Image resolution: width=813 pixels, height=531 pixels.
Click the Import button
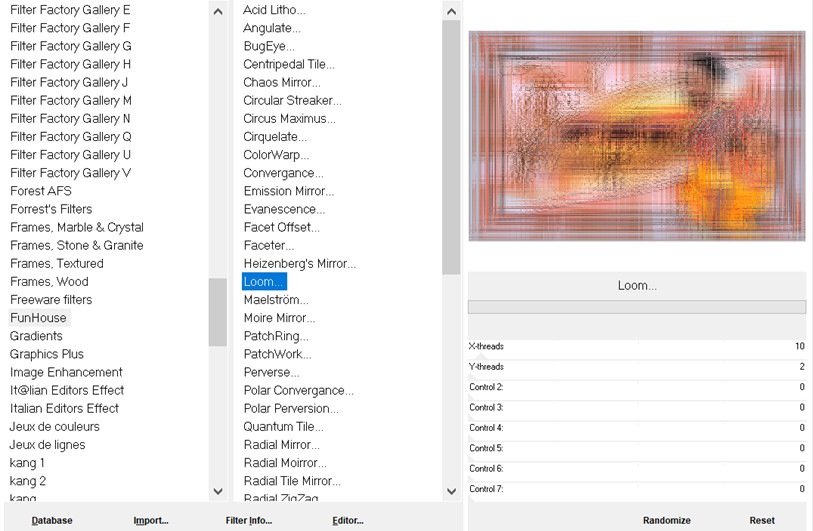pyautogui.click(x=151, y=520)
